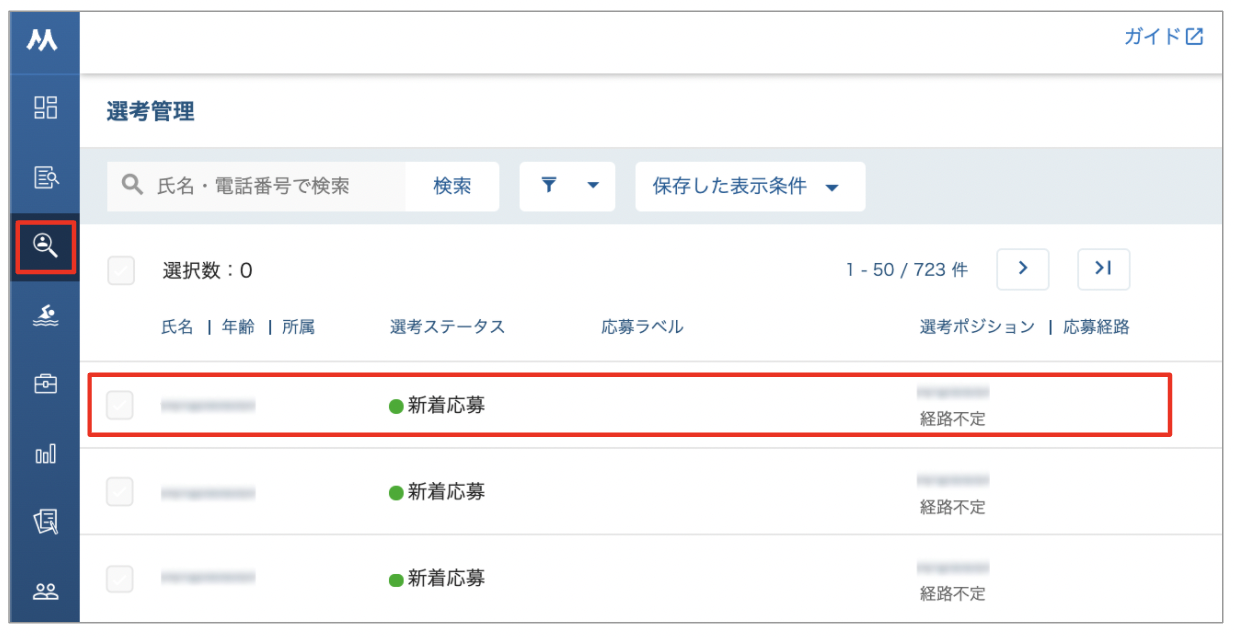The width and height of the screenshot is (1234, 638).
Task: Open the documents stack sidebar icon
Action: 46,522
